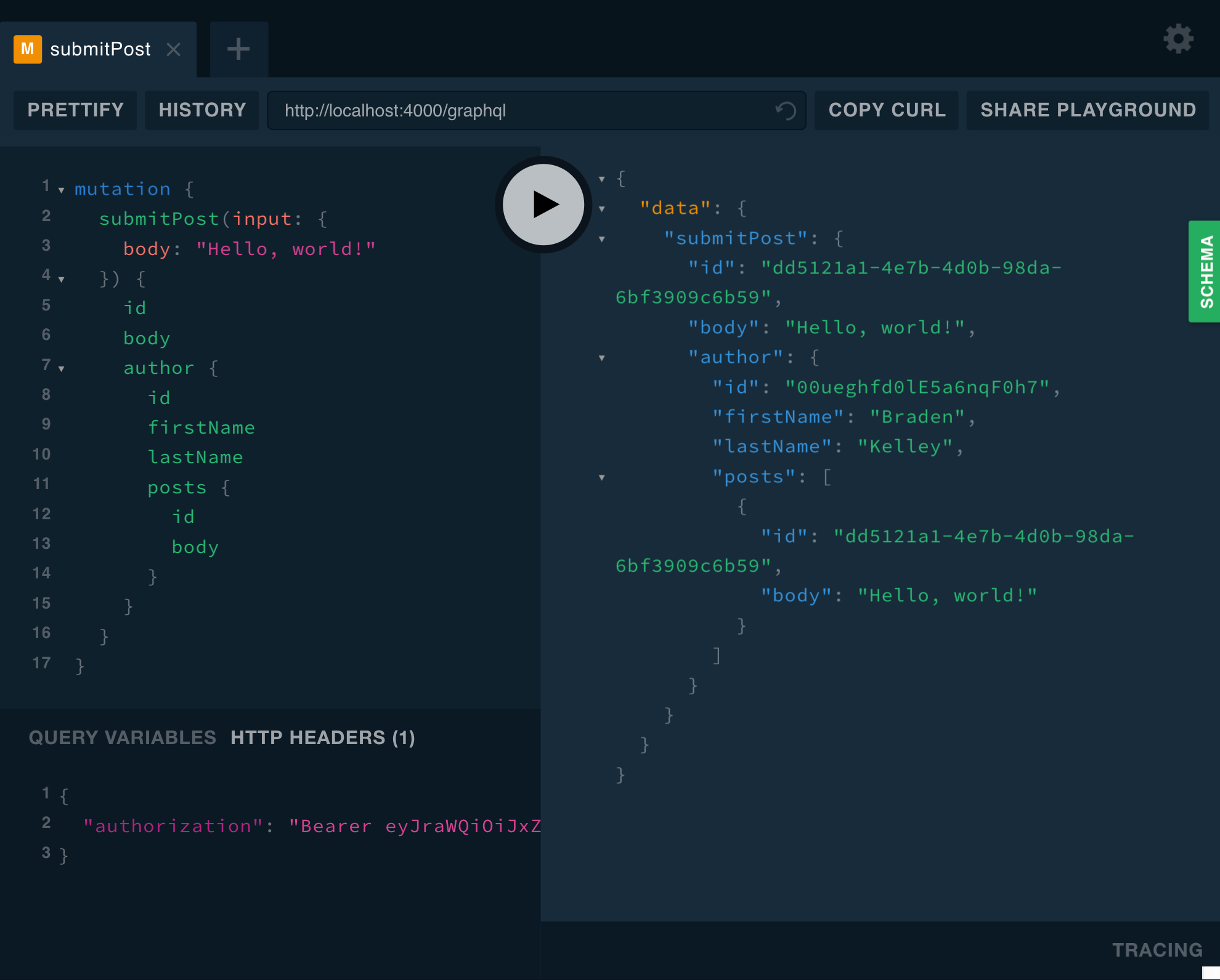
Task: Click the reset URL arrow icon
Action: pyautogui.click(x=786, y=110)
